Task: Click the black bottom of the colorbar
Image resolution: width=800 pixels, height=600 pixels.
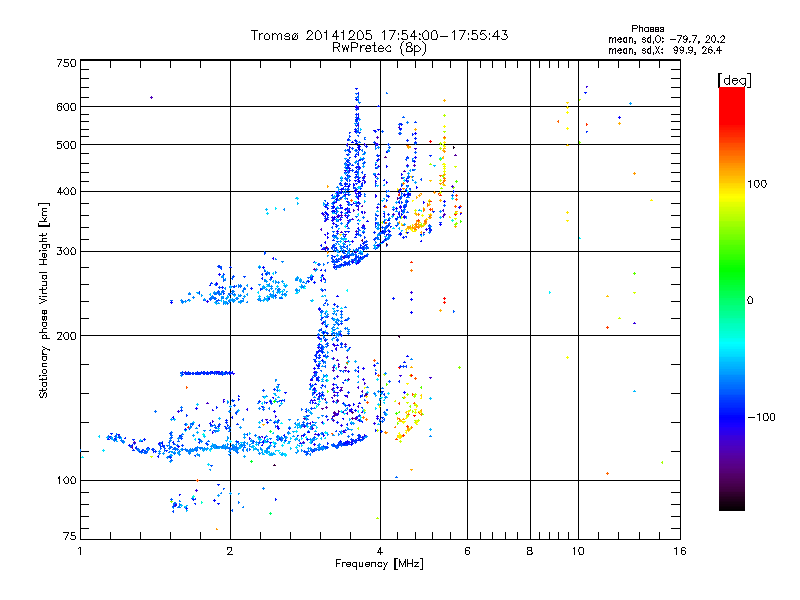Action: point(732,504)
